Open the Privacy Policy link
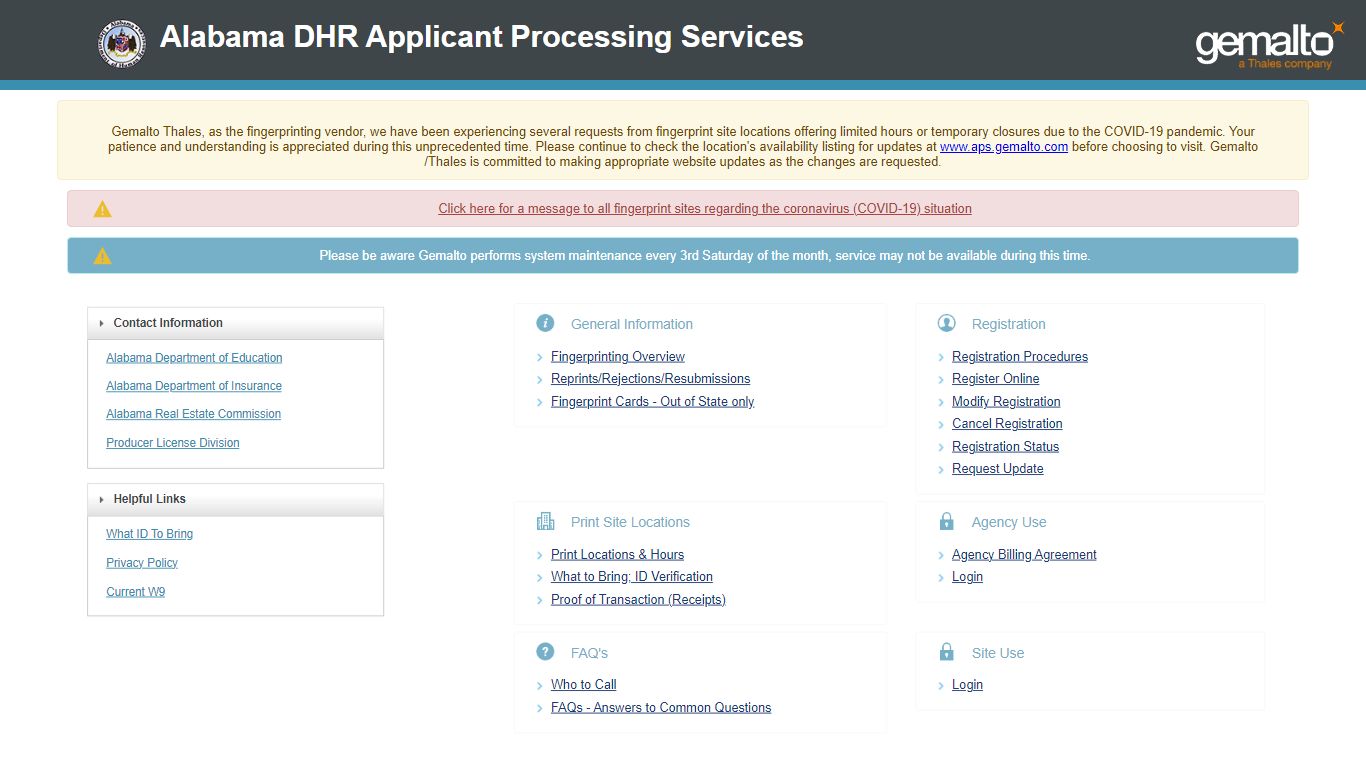This screenshot has width=1366, height=768. (142, 563)
